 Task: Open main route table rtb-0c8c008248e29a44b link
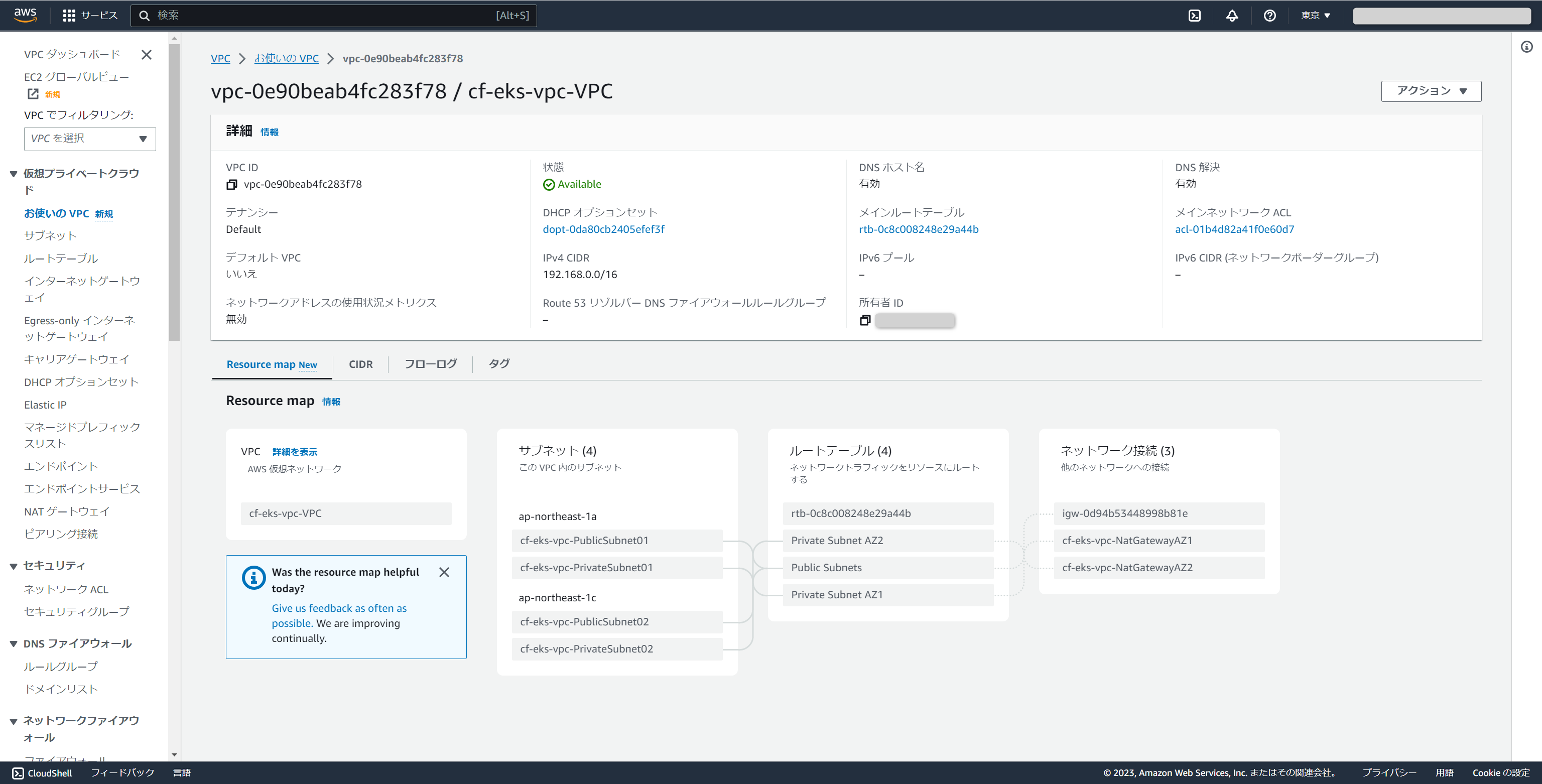coord(918,229)
